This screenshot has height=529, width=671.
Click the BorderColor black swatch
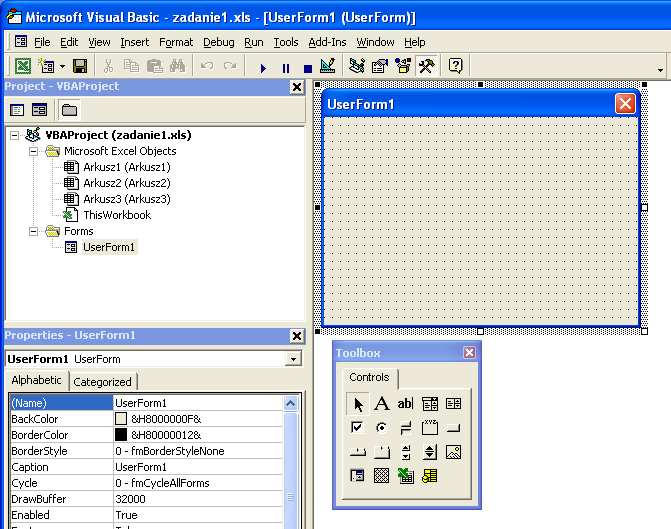(121, 435)
